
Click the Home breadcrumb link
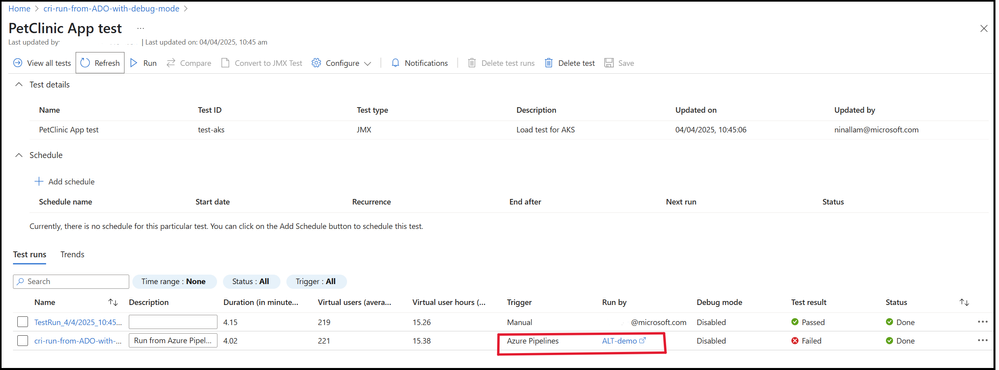tap(18, 9)
